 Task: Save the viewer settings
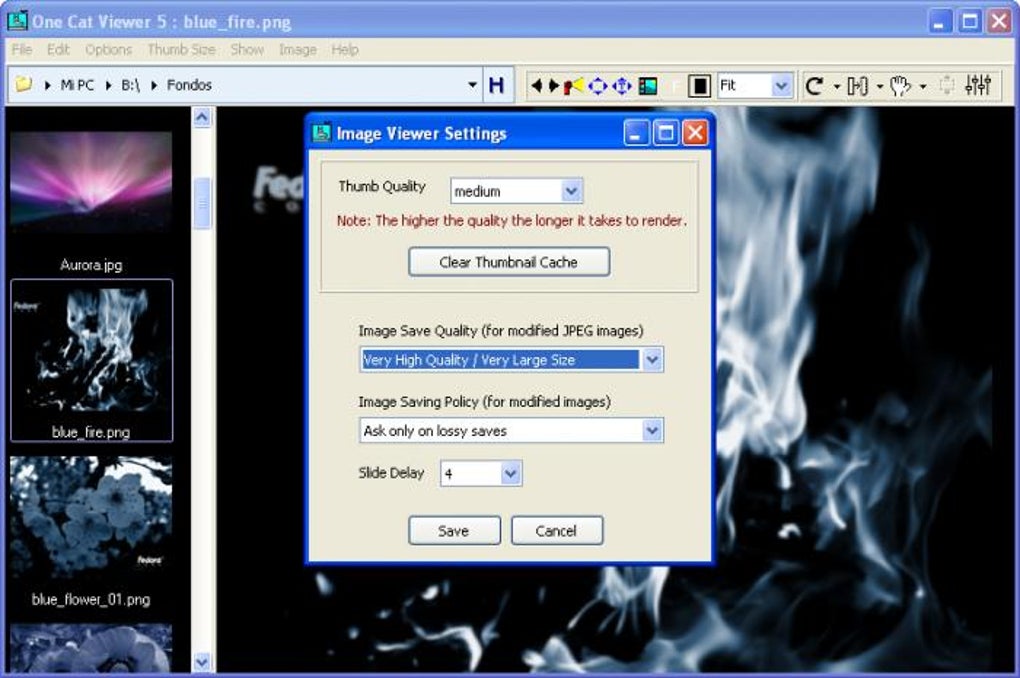coord(454,530)
